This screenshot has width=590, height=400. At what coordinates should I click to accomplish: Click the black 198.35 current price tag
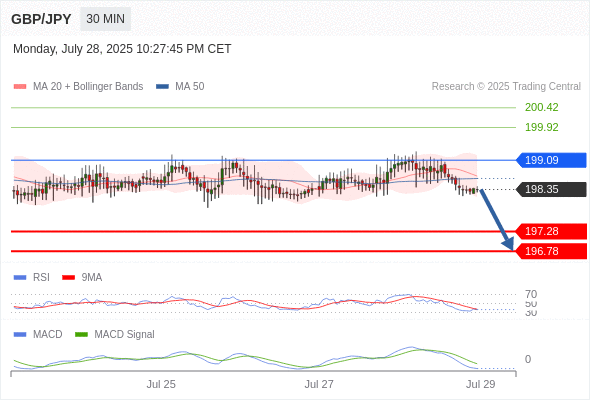[x=551, y=189]
